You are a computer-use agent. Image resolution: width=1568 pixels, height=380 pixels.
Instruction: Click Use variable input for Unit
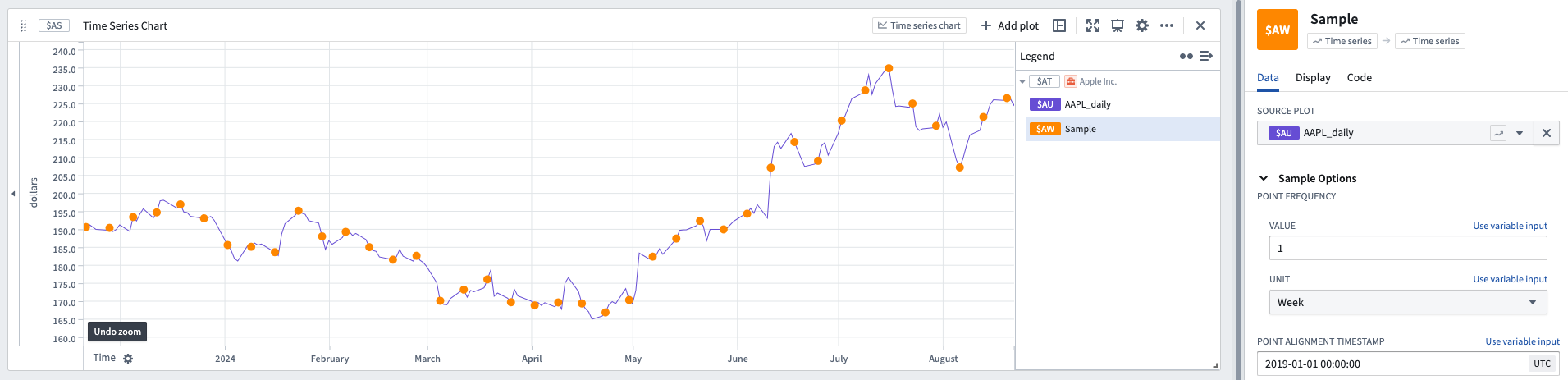tap(1510, 279)
